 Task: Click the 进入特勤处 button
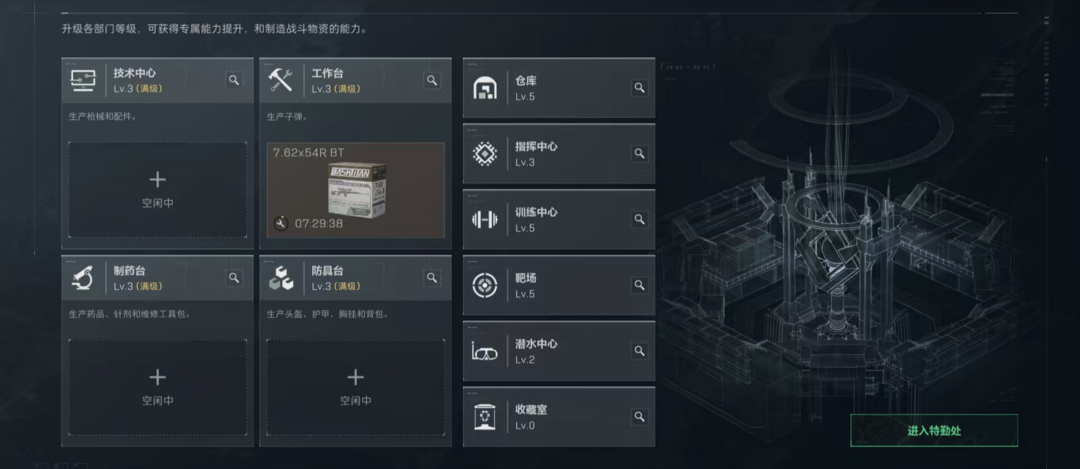[934, 430]
